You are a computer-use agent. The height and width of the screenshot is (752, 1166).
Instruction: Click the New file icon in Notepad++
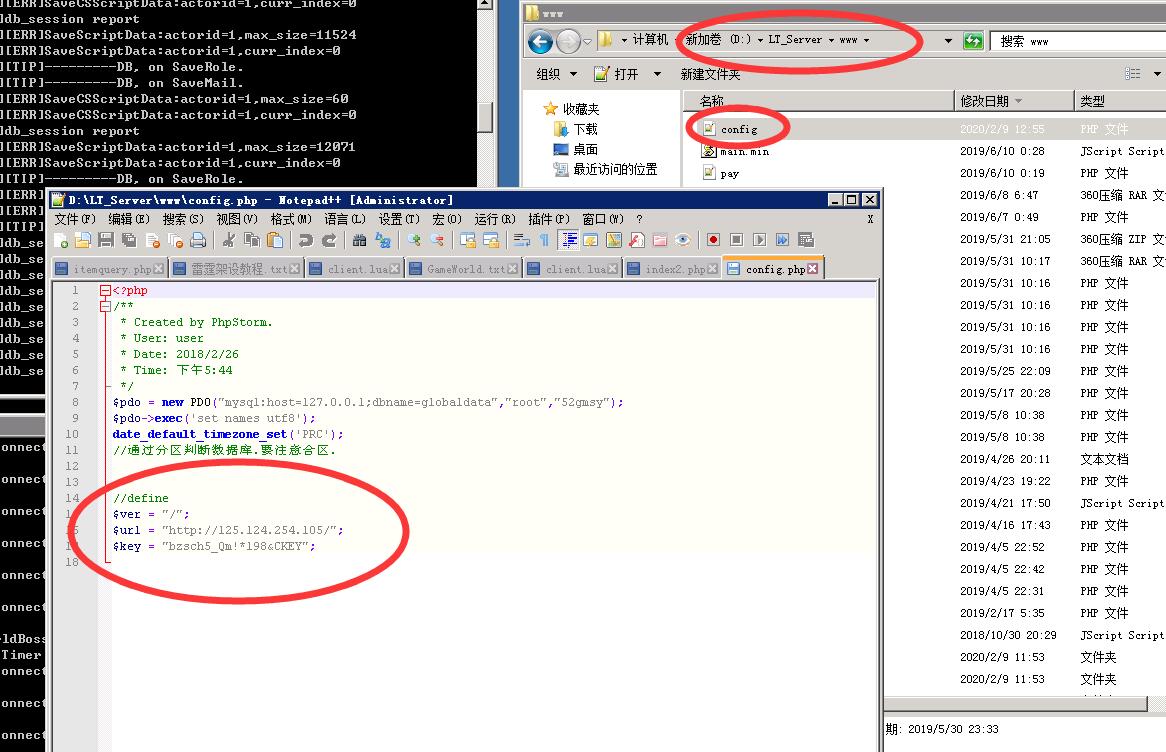point(62,240)
